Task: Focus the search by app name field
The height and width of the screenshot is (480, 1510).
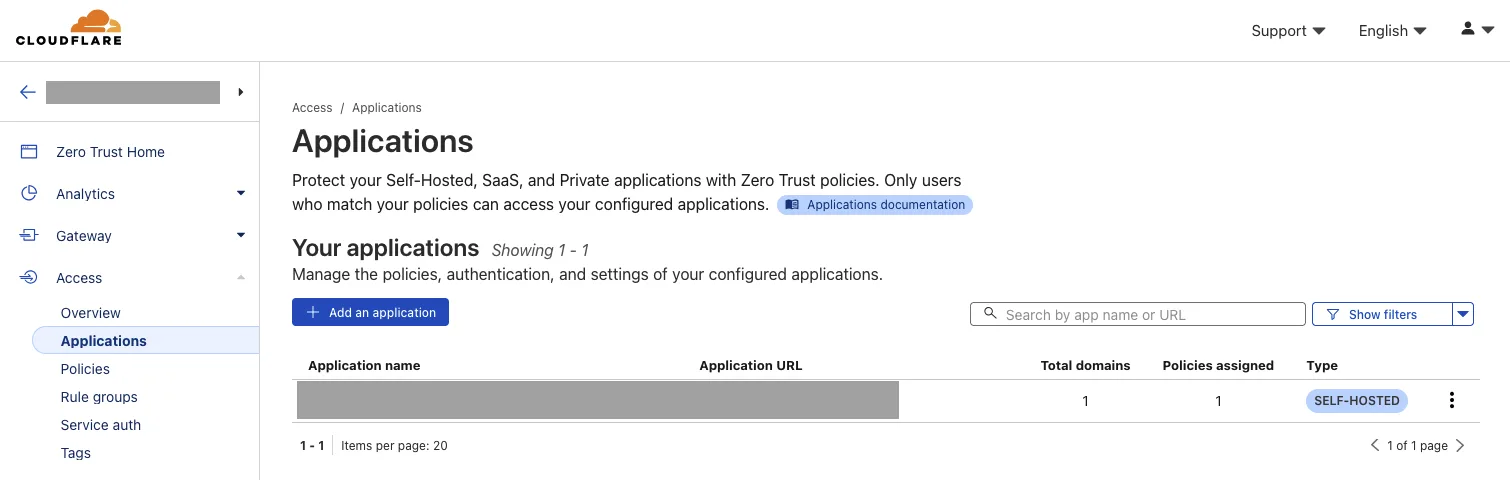Action: tap(1138, 314)
